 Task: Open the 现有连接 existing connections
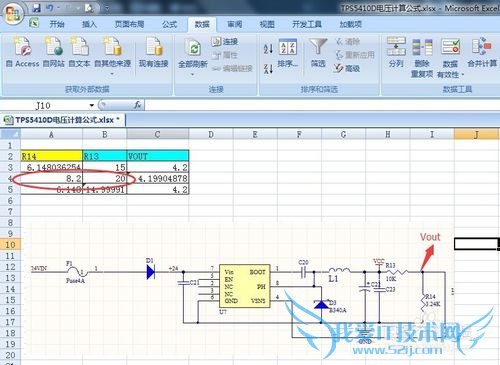click(153, 52)
